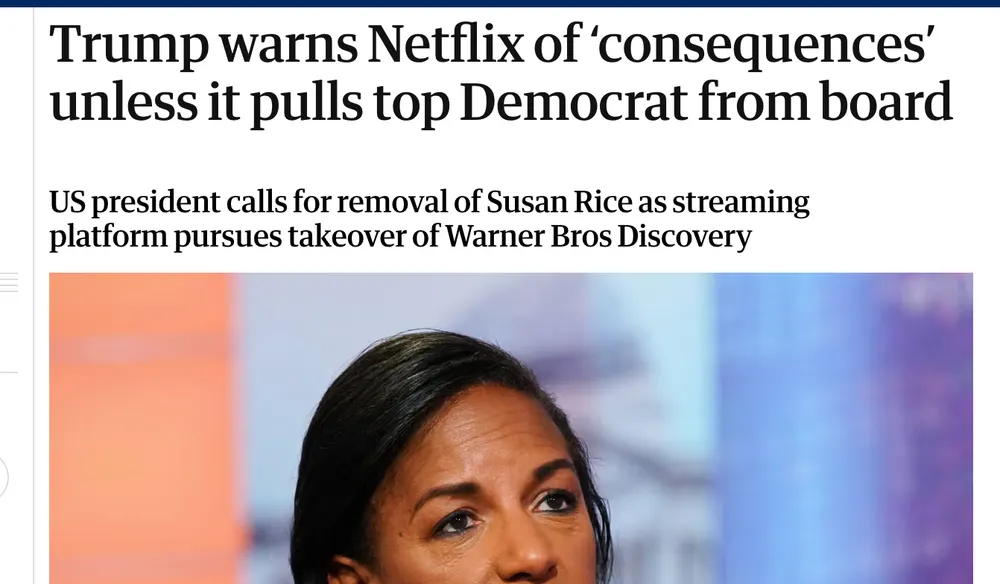Click the partially visible circular share button

3,477
